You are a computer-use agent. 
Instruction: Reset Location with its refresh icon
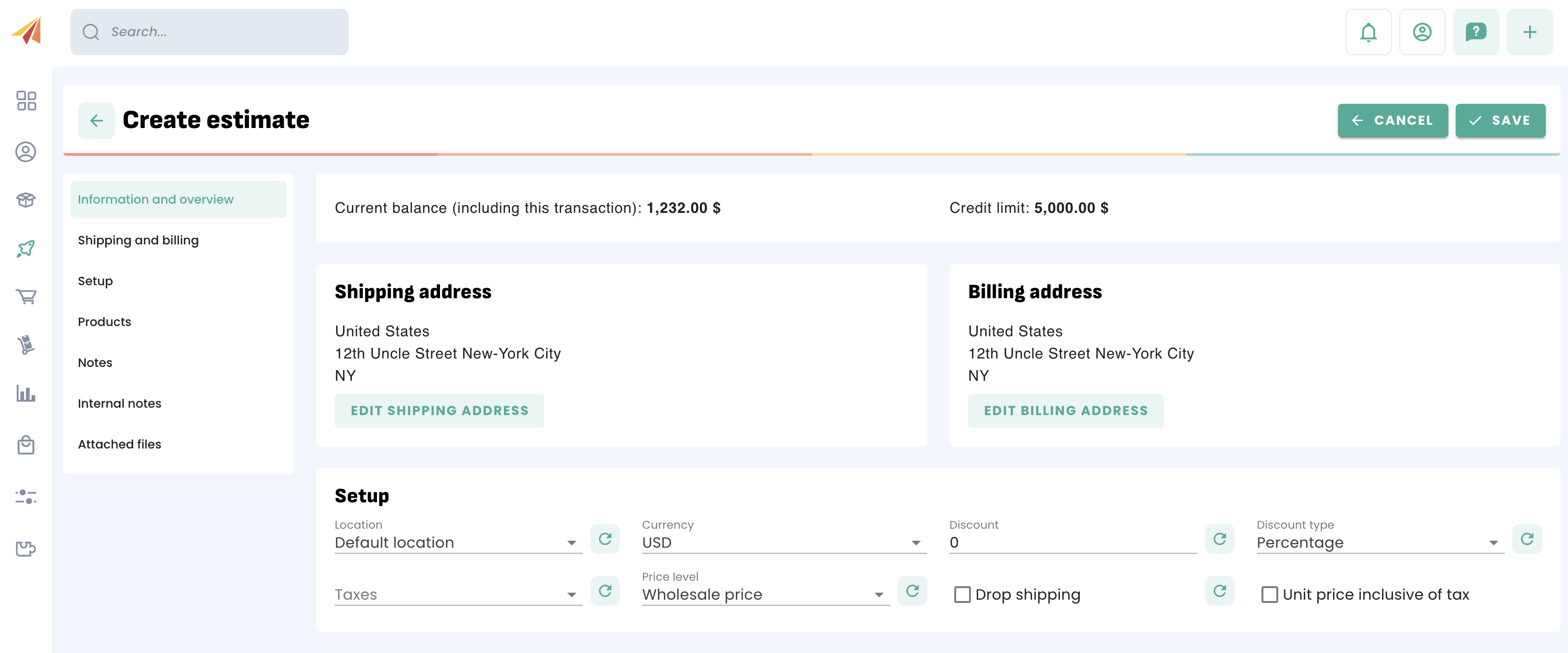click(605, 538)
